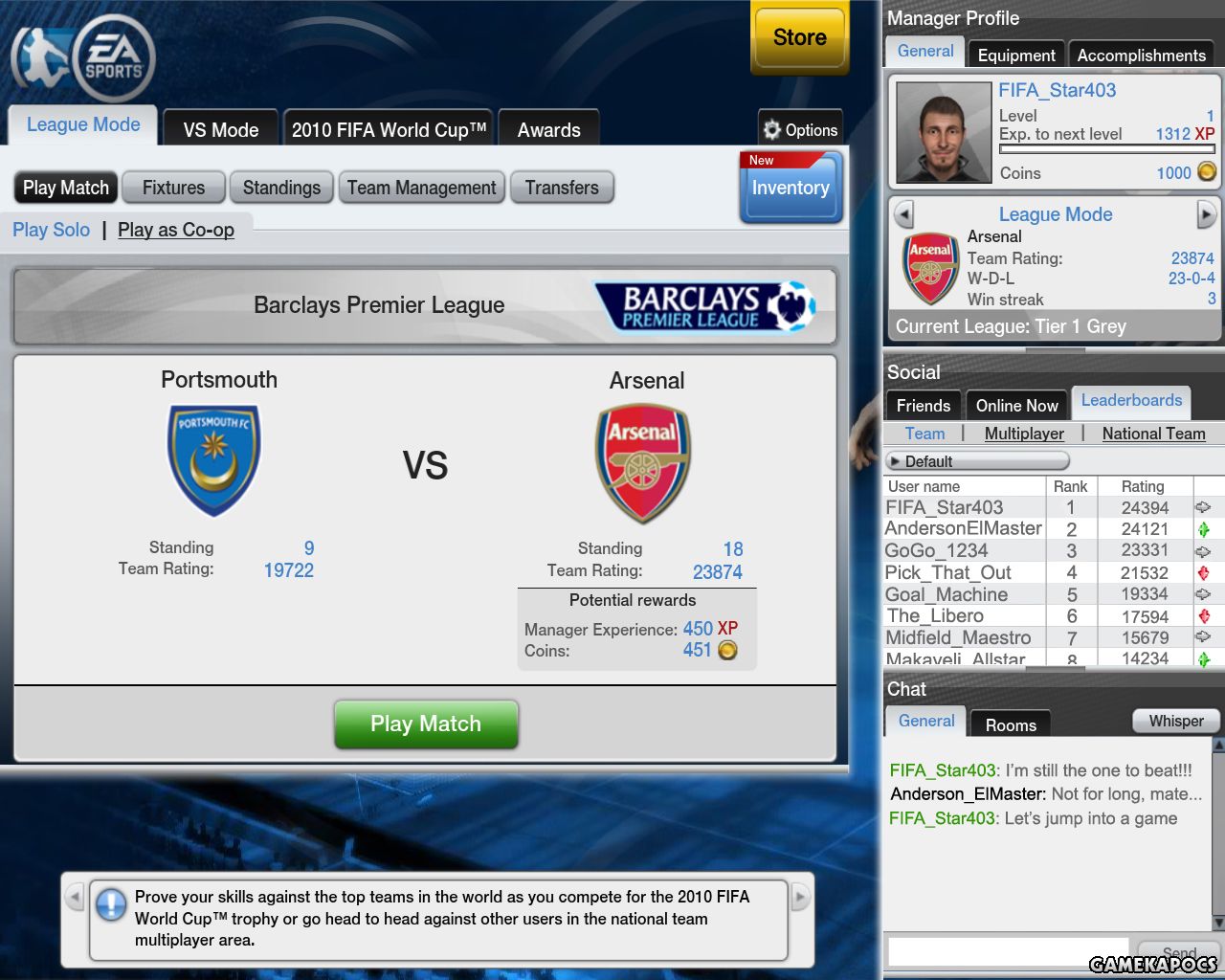The image size is (1225, 980).
Task: Click the coin icon beside 1000 coins
Action: click(1207, 172)
